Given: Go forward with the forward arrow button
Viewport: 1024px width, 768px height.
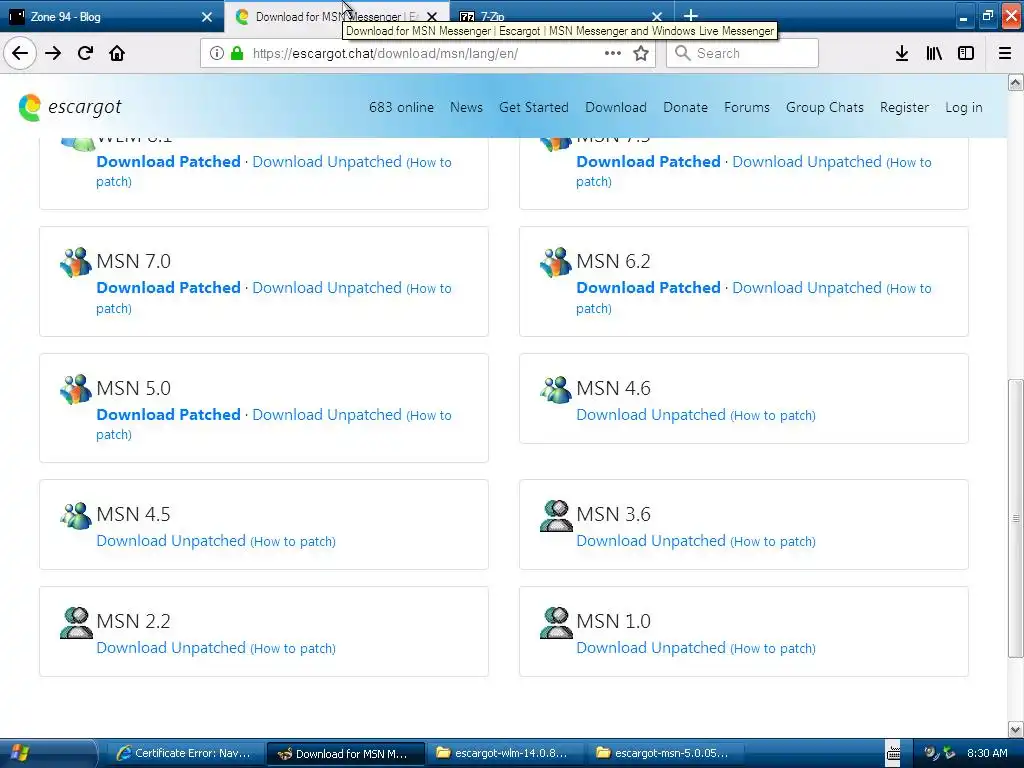Looking at the screenshot, I should coord(53,53).
